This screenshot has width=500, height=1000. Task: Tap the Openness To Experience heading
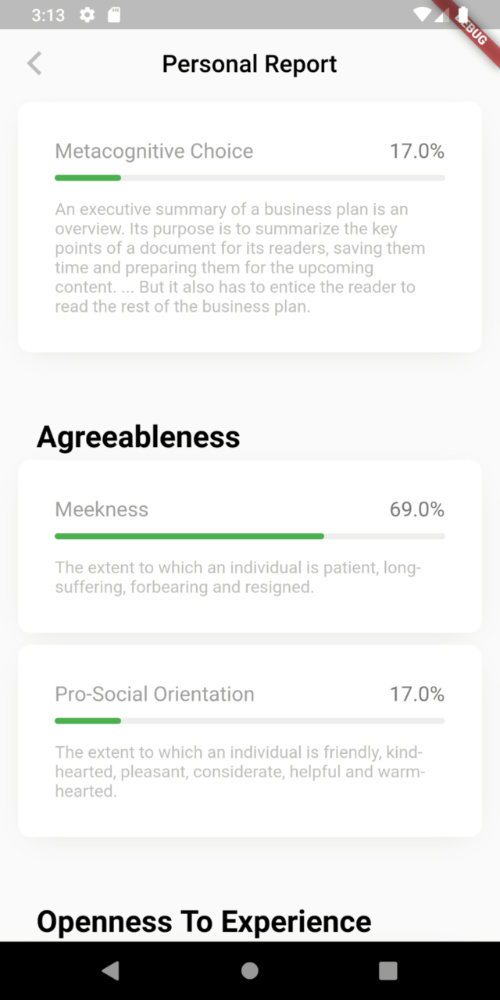203,922
